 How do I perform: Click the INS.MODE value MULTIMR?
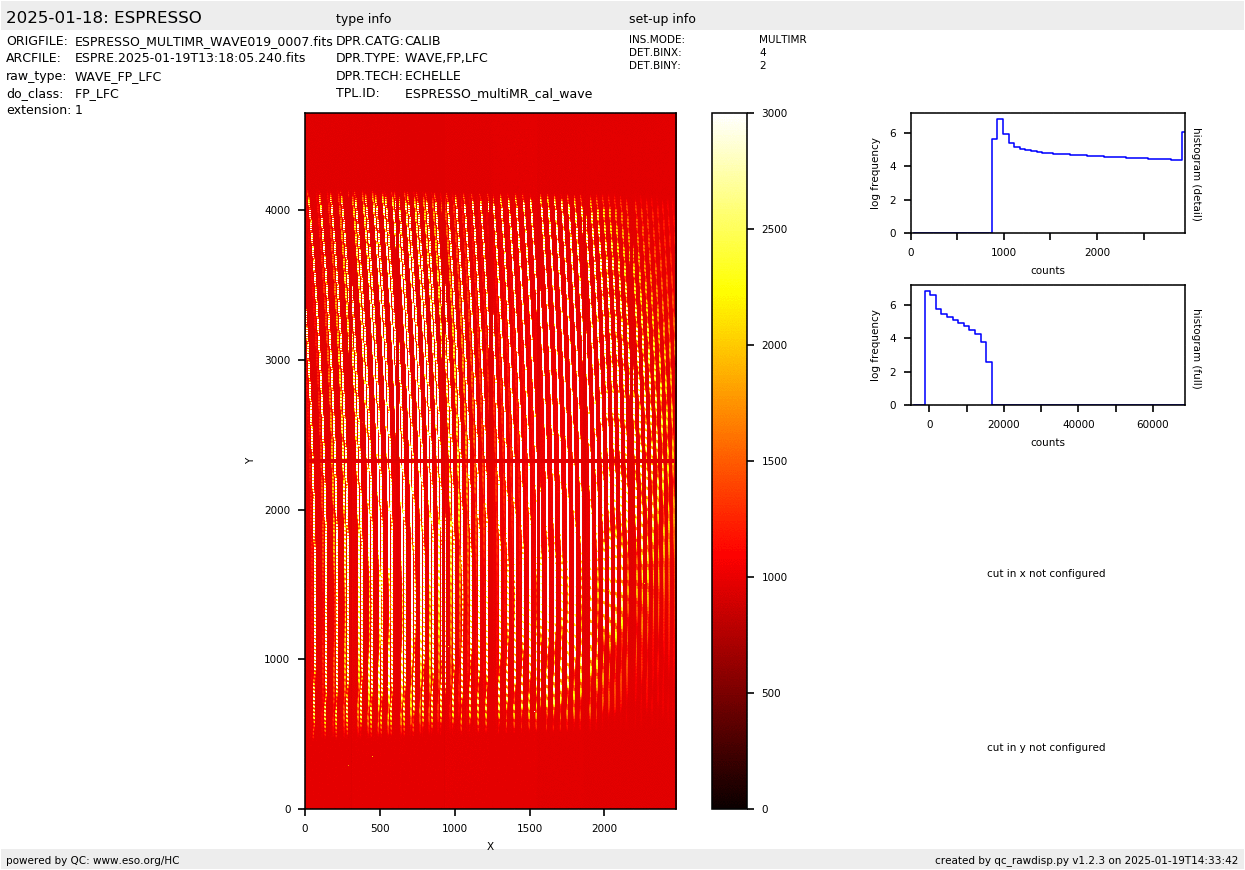click(782, 40)
